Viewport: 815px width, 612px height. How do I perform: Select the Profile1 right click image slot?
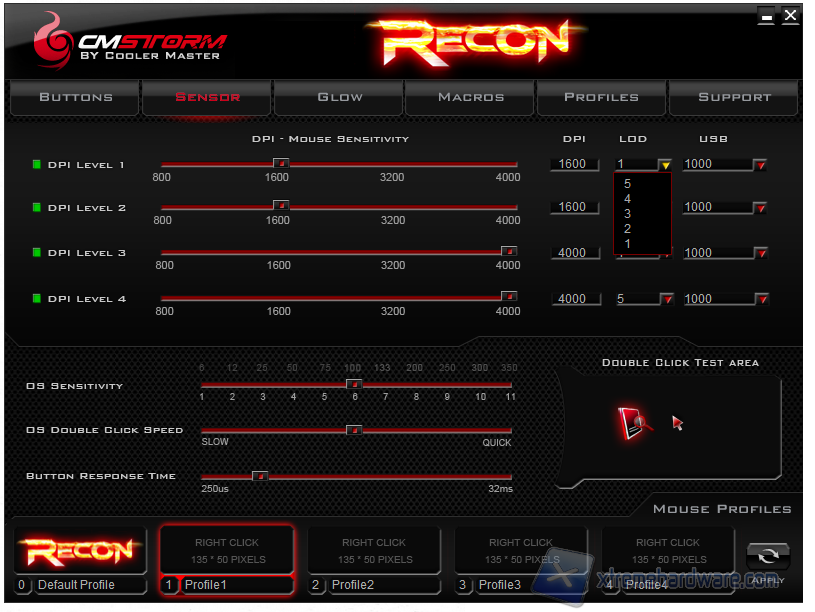pos(227,551)
